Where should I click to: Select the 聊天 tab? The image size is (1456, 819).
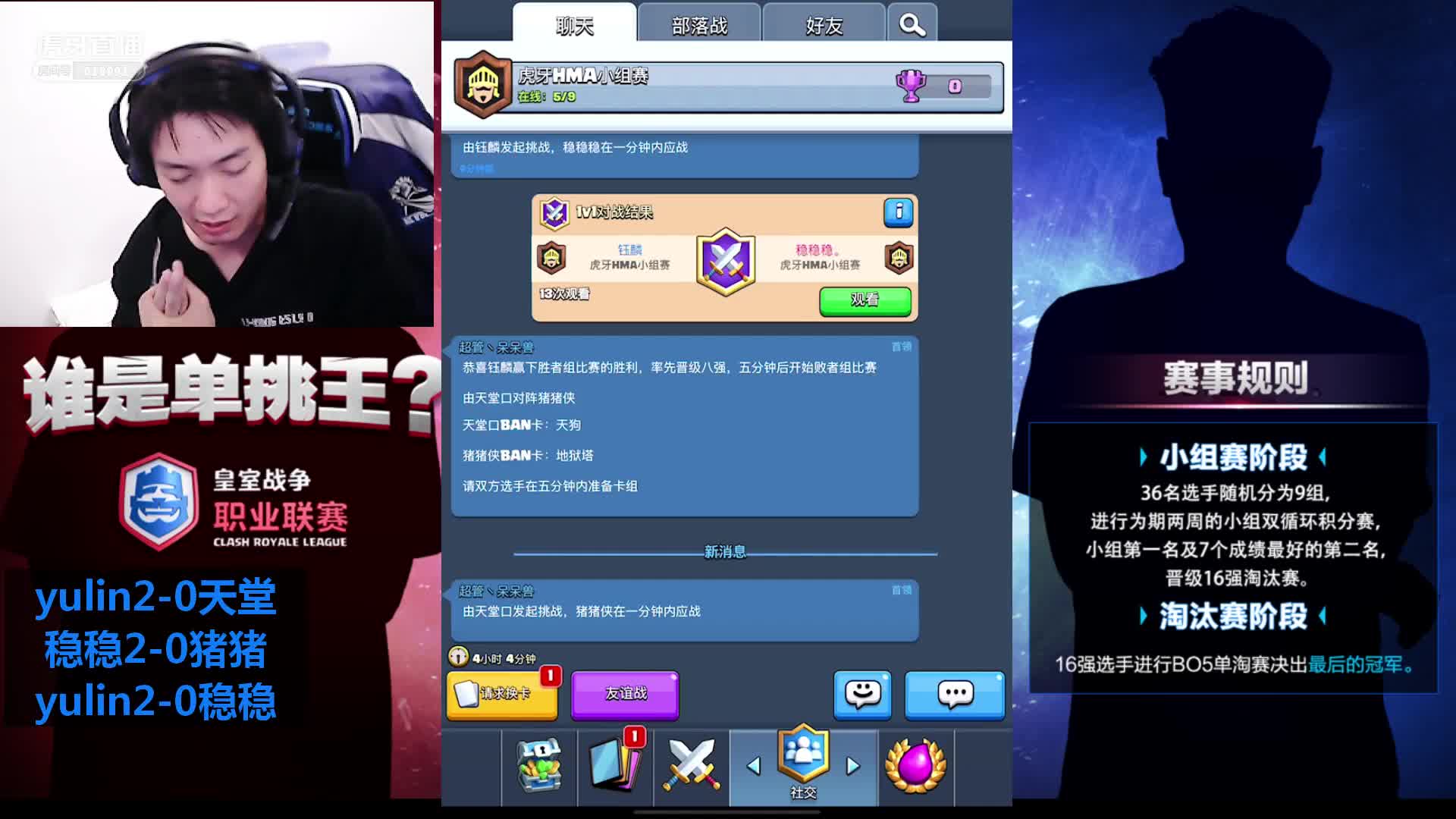(x=573, y=24)
